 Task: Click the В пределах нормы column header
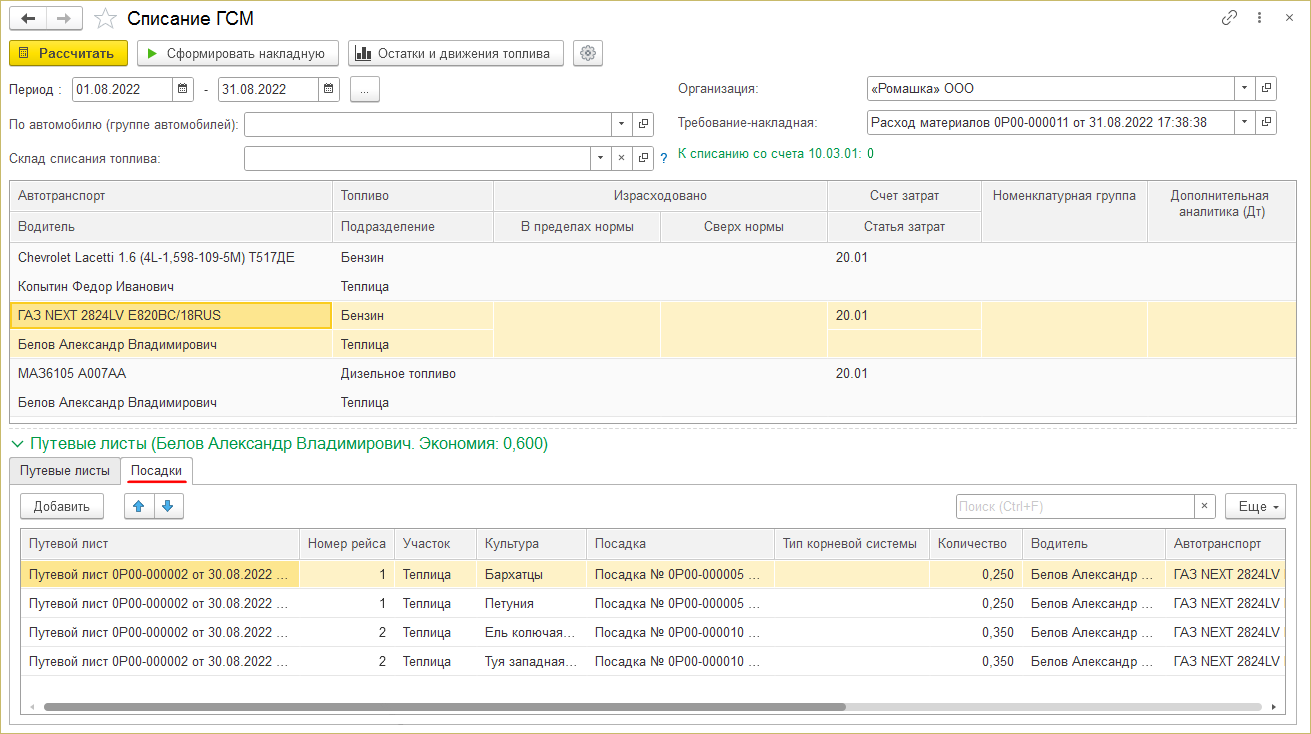click(577, 226)
